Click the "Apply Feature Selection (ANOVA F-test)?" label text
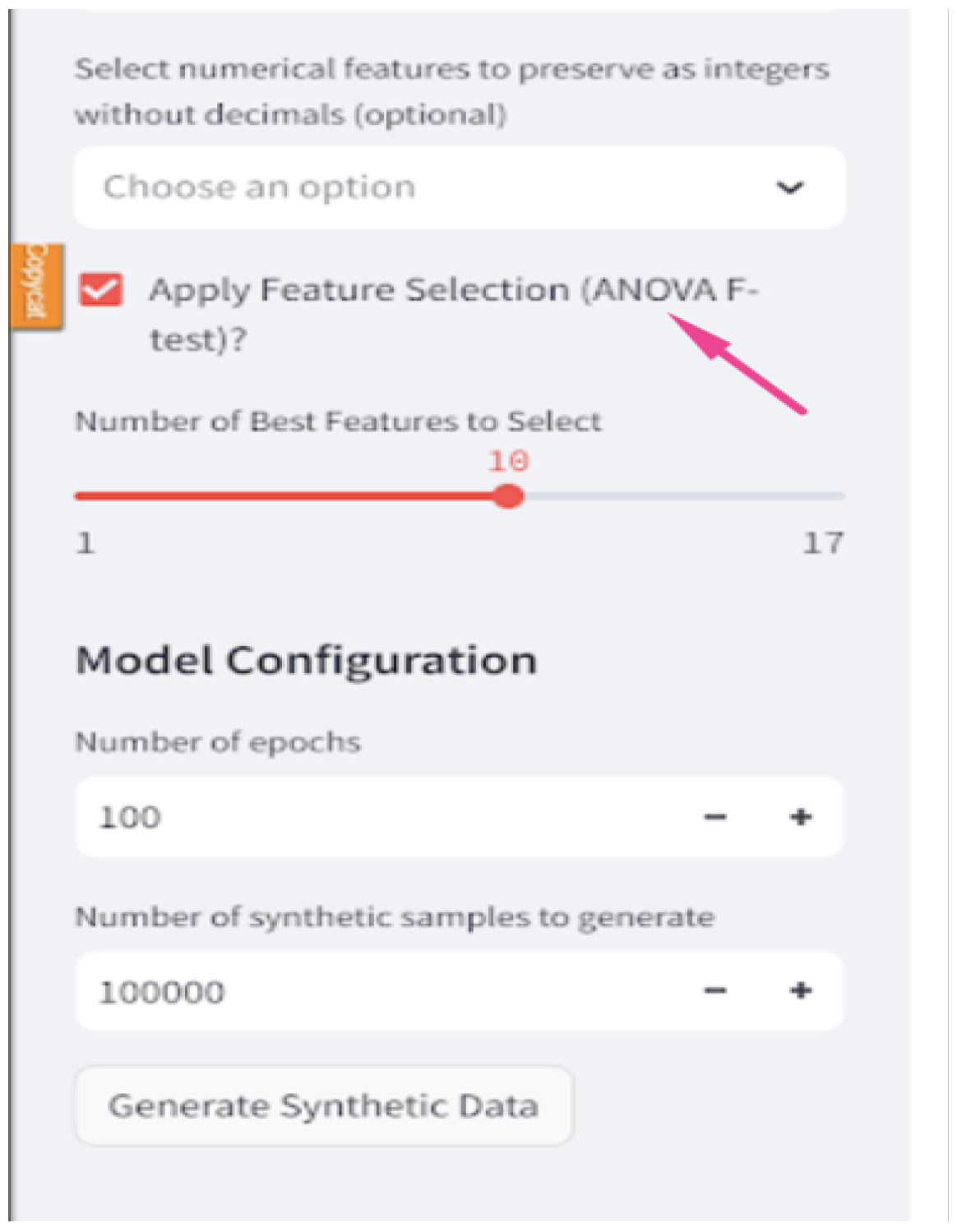 (452, 292)
